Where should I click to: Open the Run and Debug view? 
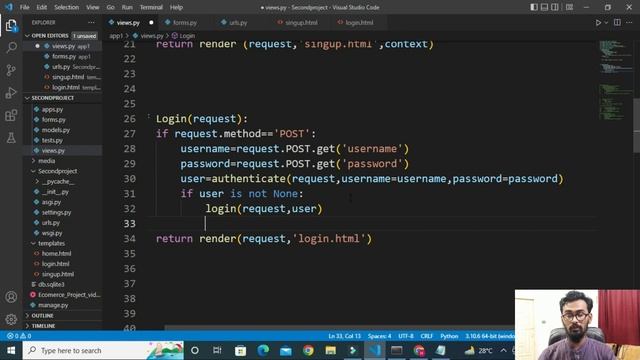[11, 93]
